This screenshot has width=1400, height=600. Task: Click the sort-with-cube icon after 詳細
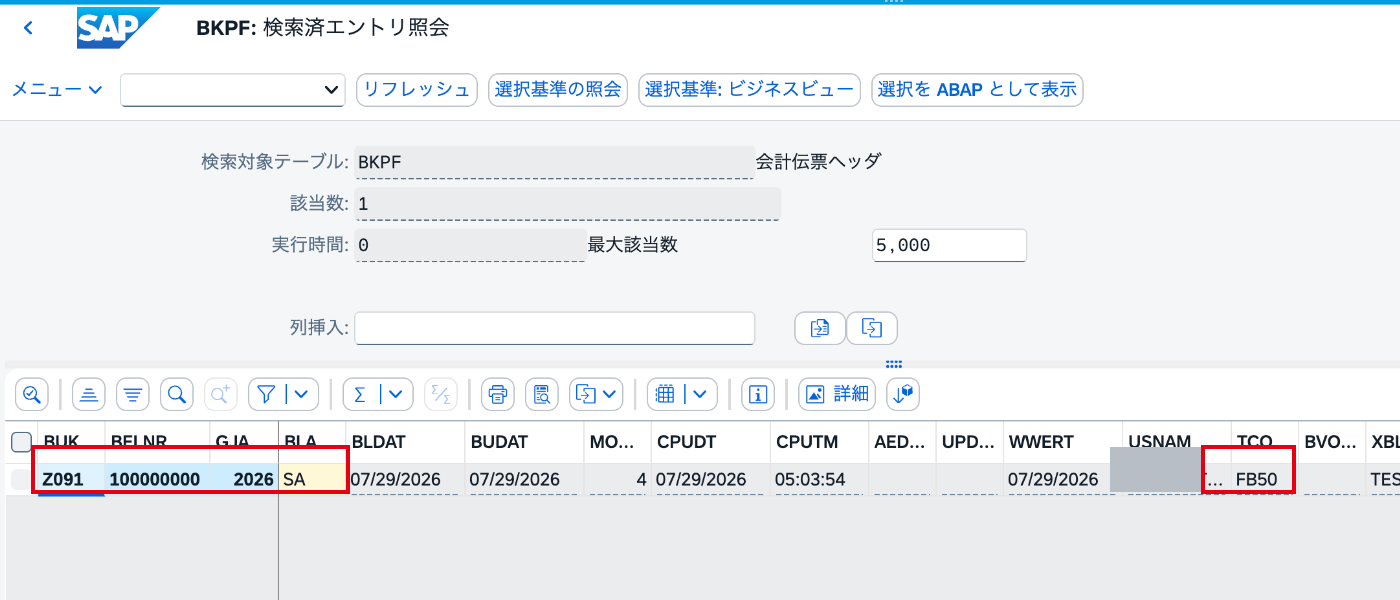click(x=903, y=394)
